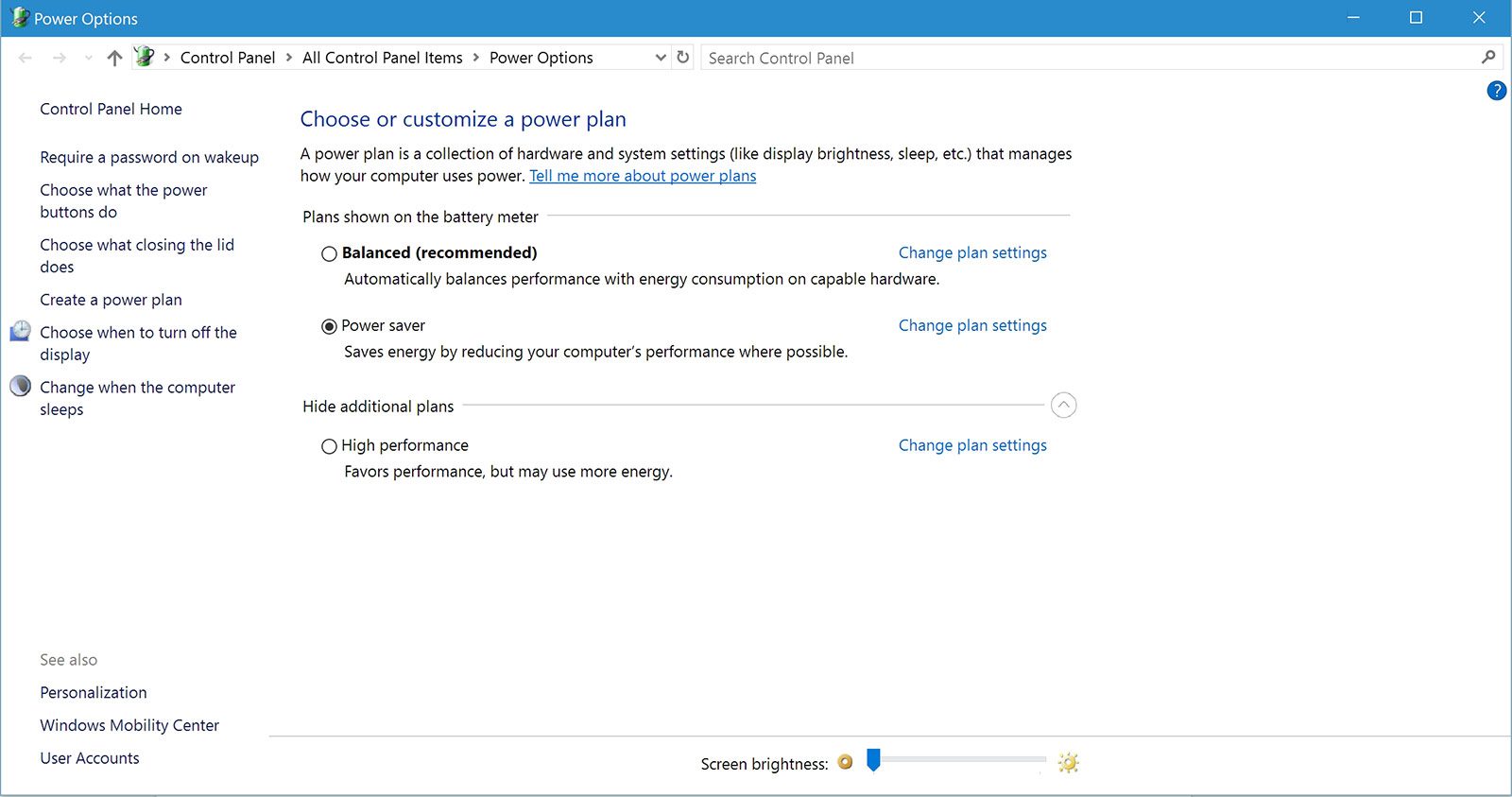
Task: Open Create a power plan
Action: coord(111,300)
